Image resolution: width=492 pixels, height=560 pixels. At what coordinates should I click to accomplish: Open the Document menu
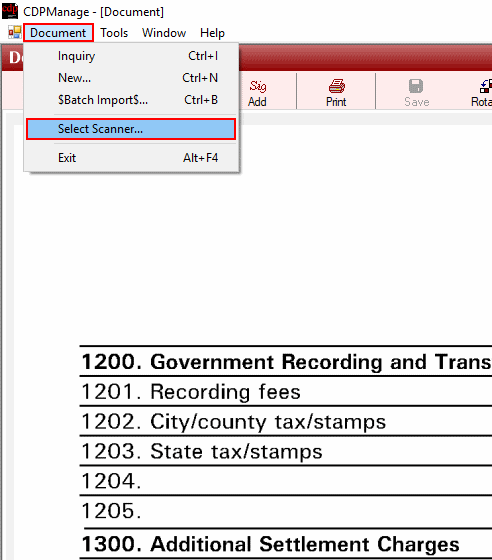click(58, 33)
